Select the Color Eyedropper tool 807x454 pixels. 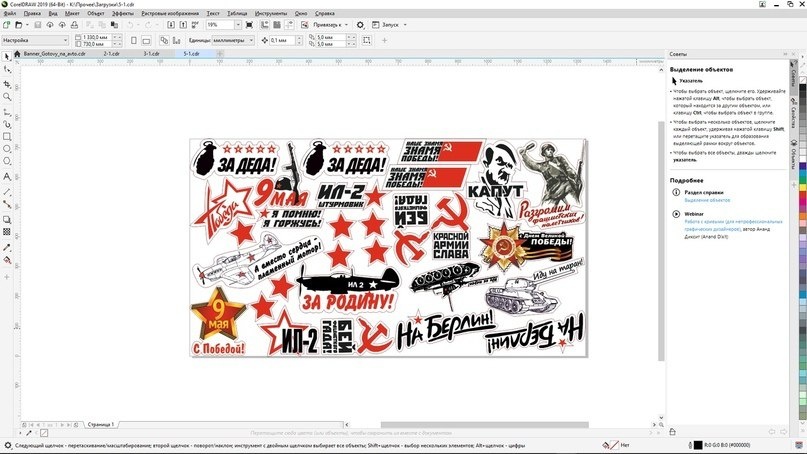pyautogui.click(x=7, y=248)
